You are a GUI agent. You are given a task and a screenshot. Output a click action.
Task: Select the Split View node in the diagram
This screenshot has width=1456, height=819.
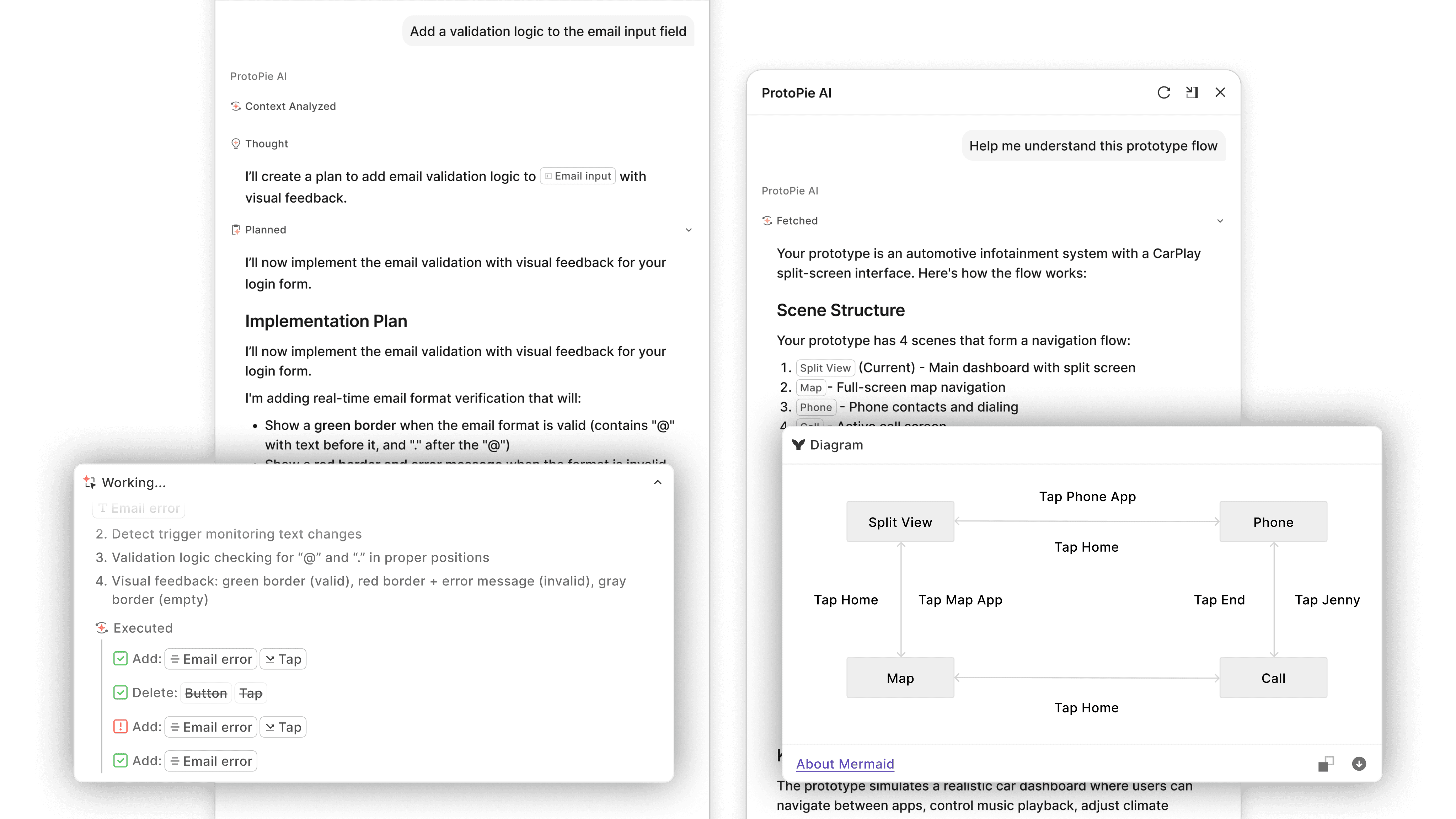[x=900, y=522]
